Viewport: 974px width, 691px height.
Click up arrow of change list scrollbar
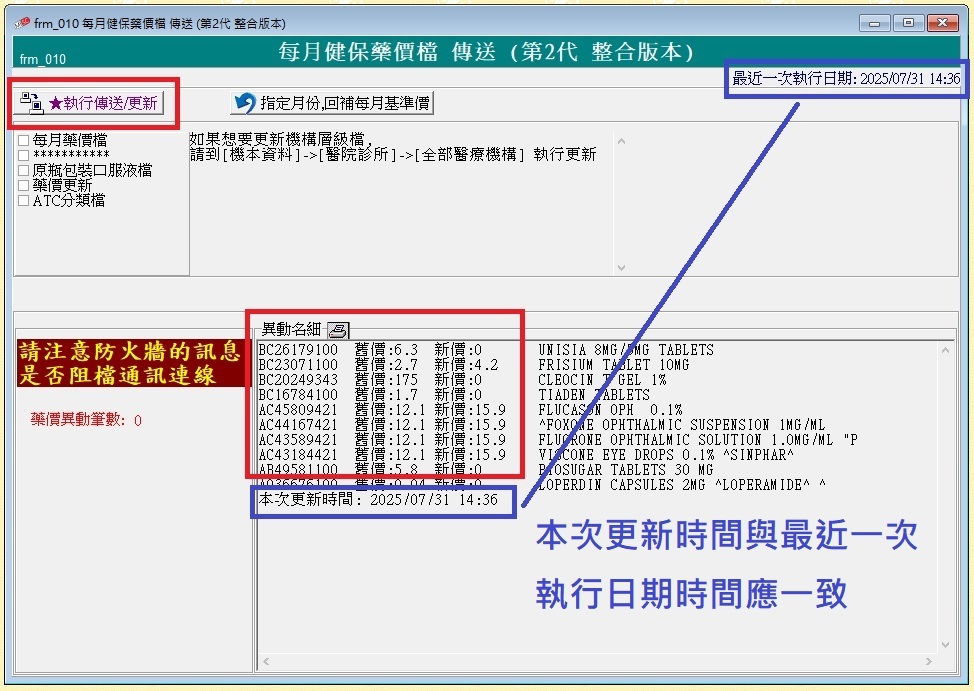pos(945,350)
